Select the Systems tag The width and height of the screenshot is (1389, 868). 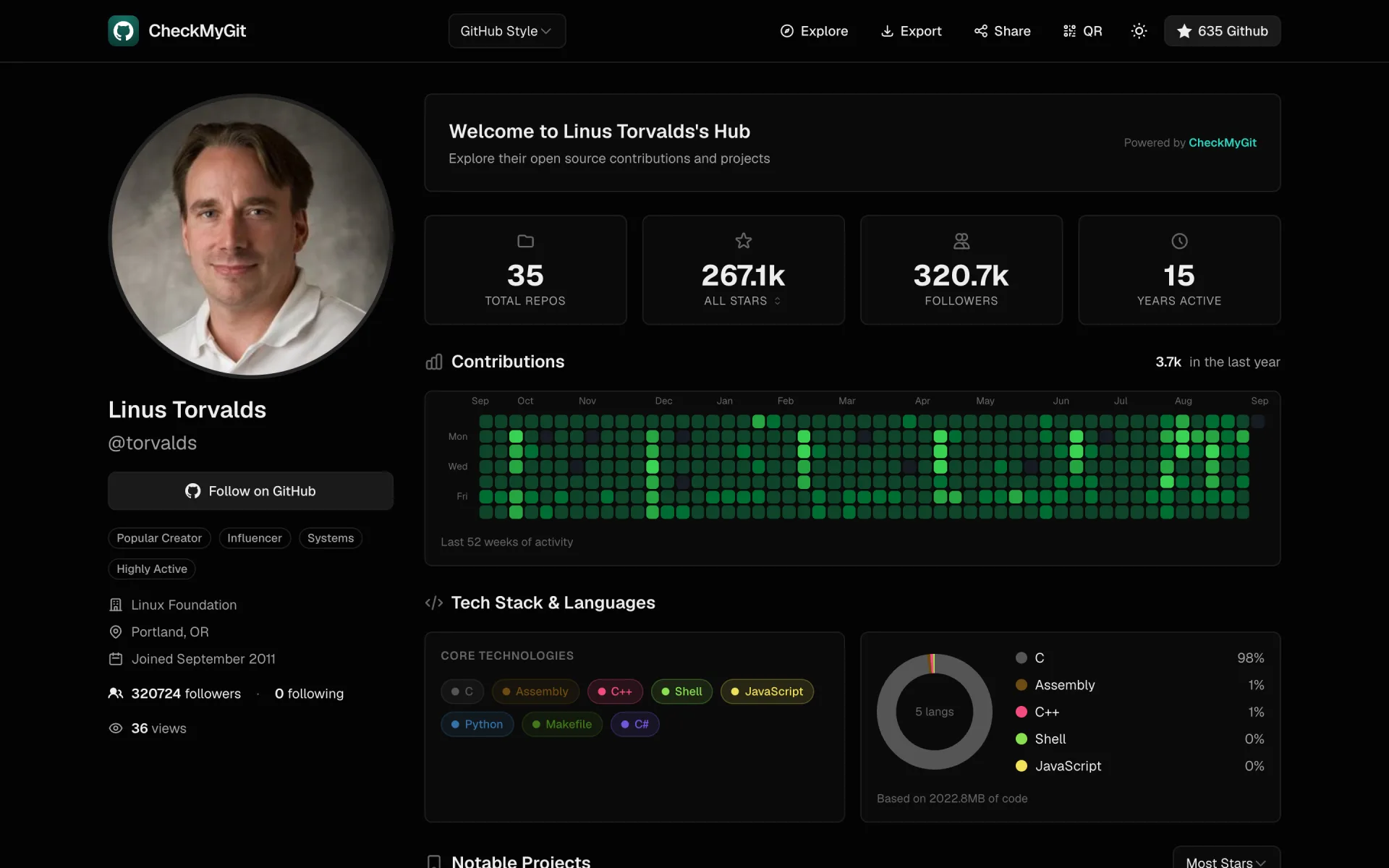331,538
